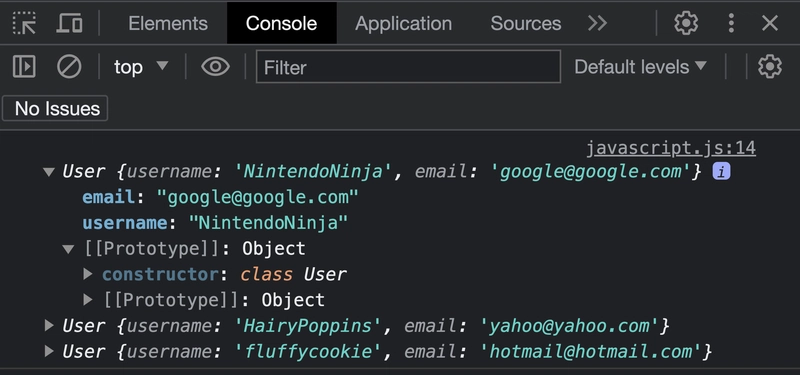Open the Application tab
The height and width of the screenshot is (375, 800).
[403, 23]
